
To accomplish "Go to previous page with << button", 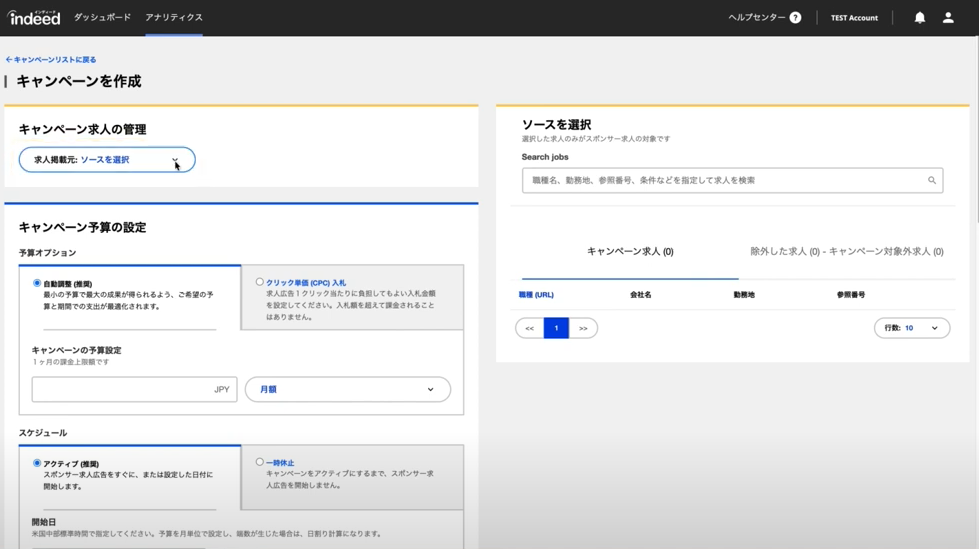I will coord(530,328).
